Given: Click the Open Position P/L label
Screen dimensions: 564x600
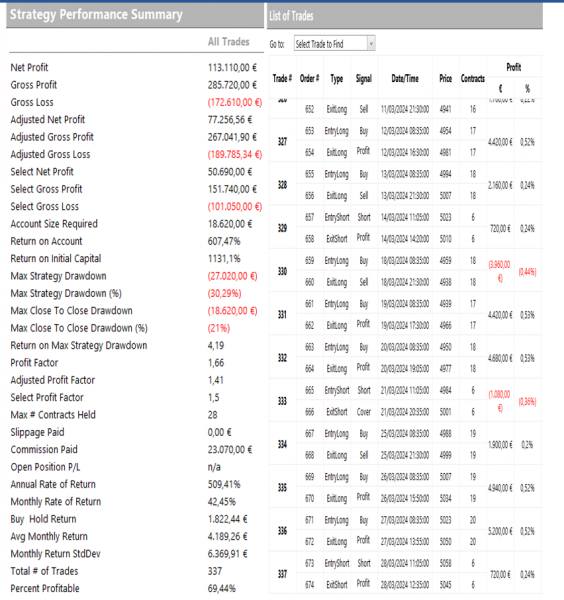Looking at the screenshot, I should coord(46,467).
